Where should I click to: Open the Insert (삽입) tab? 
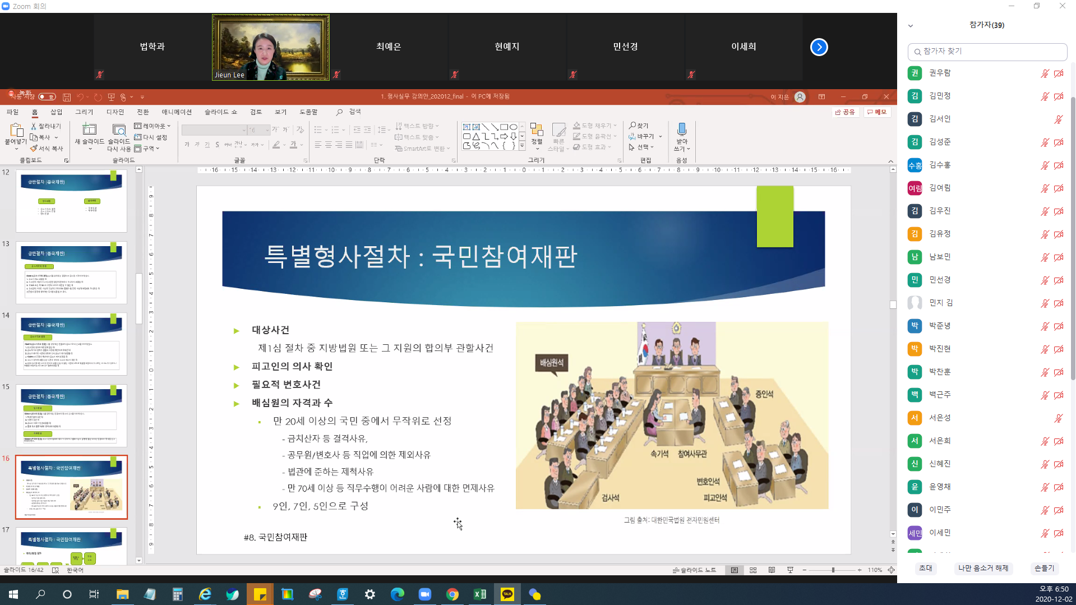click(x=56, y=112)
